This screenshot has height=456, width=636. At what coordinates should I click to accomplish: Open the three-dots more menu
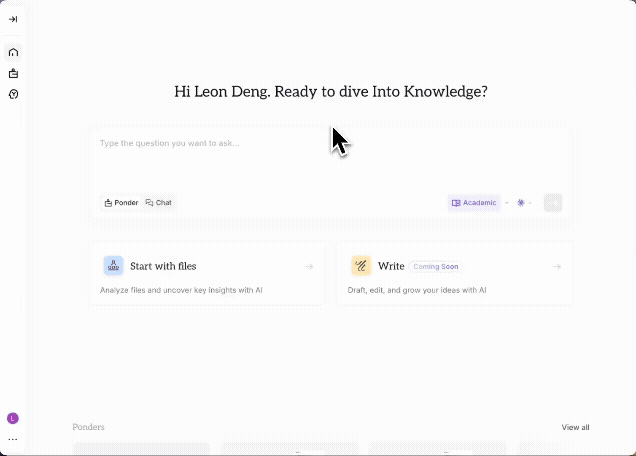coord(13,439)
